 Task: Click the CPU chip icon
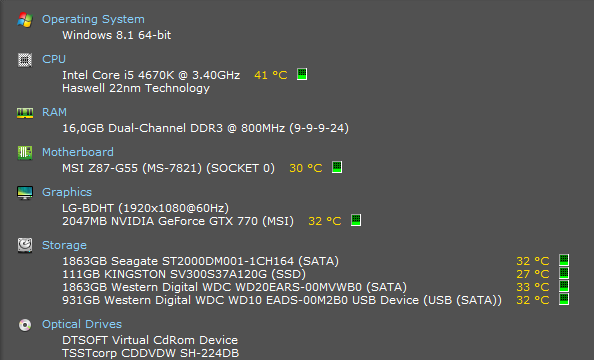pos(25,60)
